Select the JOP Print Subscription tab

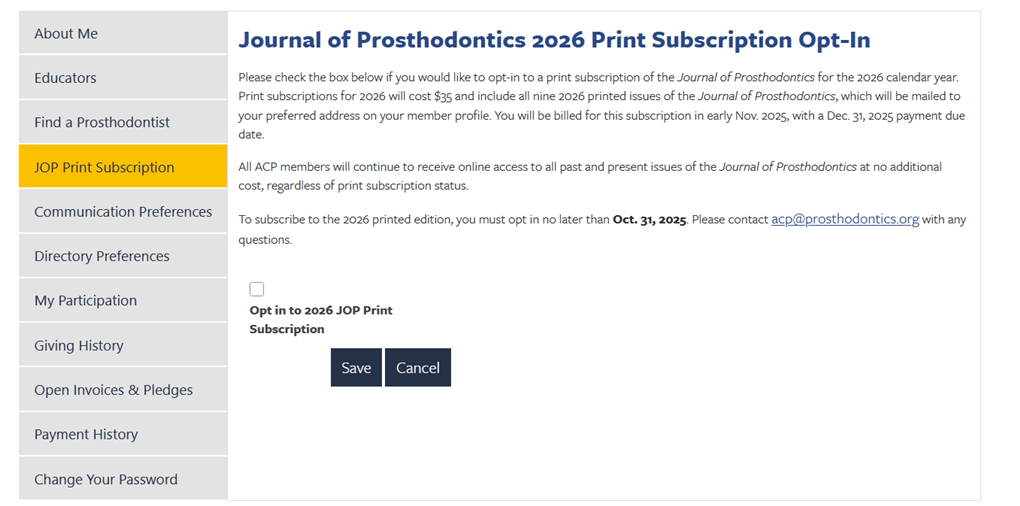[104, 167]
